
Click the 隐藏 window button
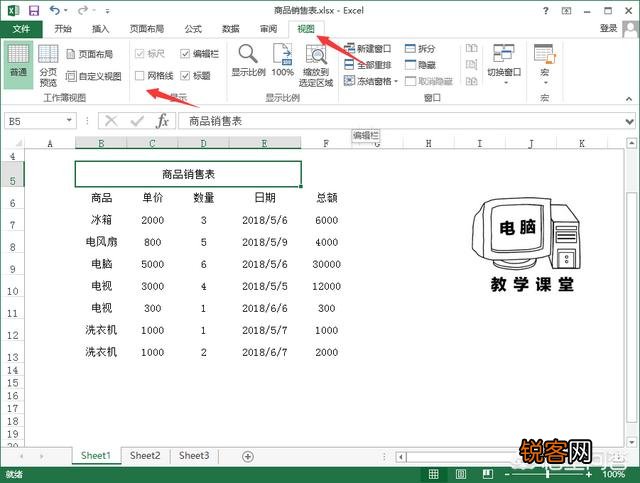pyautogui.click(x=420, y=65)
